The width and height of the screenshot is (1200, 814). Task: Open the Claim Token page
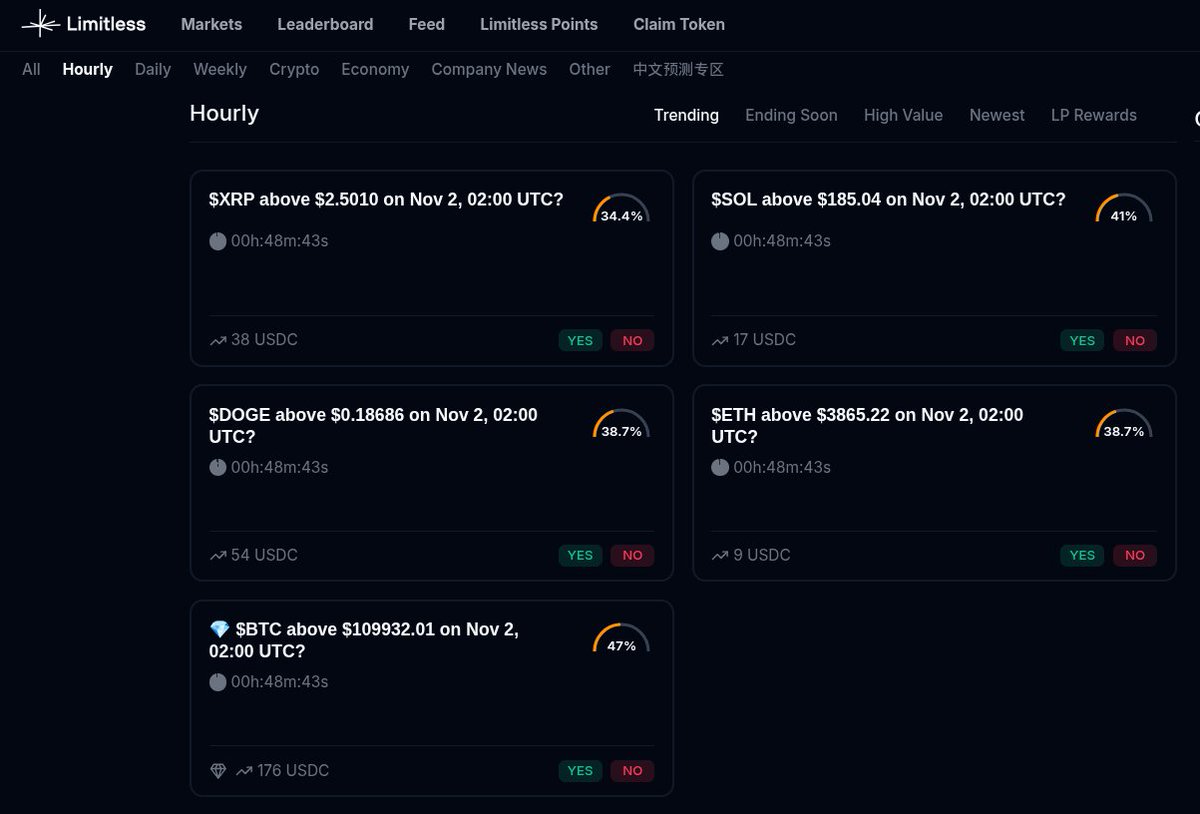click(679, 24)
